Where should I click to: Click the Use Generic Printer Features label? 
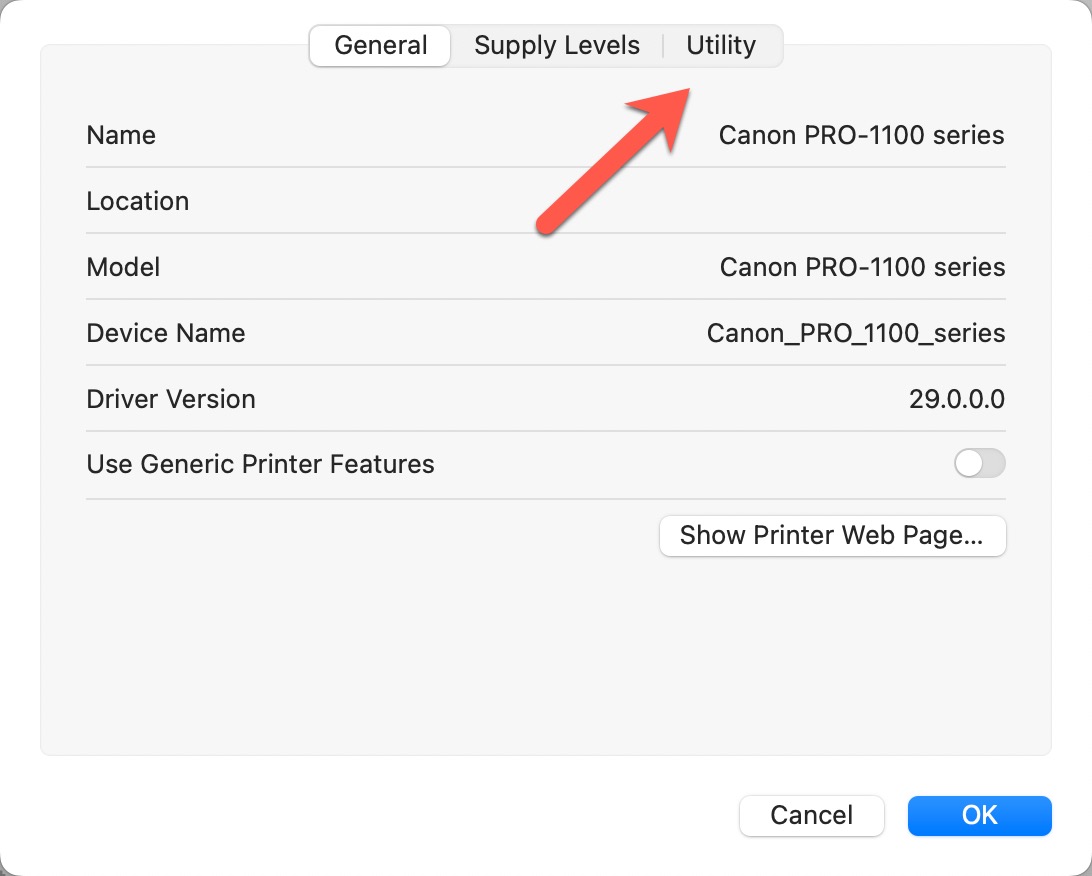pos(260,464)
